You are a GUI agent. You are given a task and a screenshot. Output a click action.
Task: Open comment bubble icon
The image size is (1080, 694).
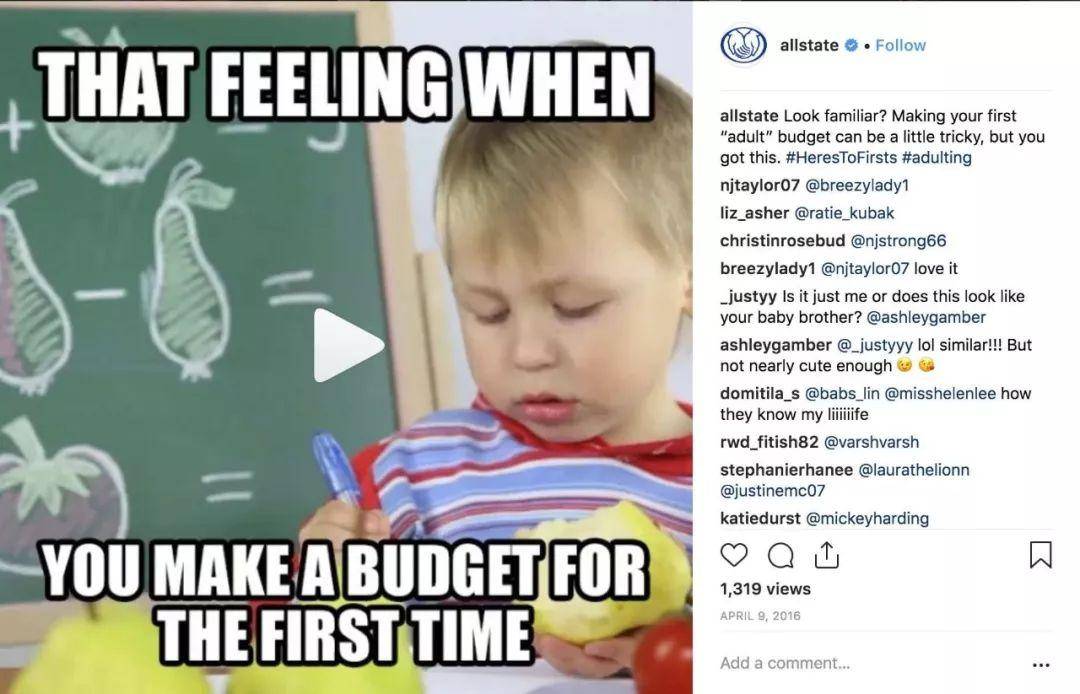tap(780, 555)
